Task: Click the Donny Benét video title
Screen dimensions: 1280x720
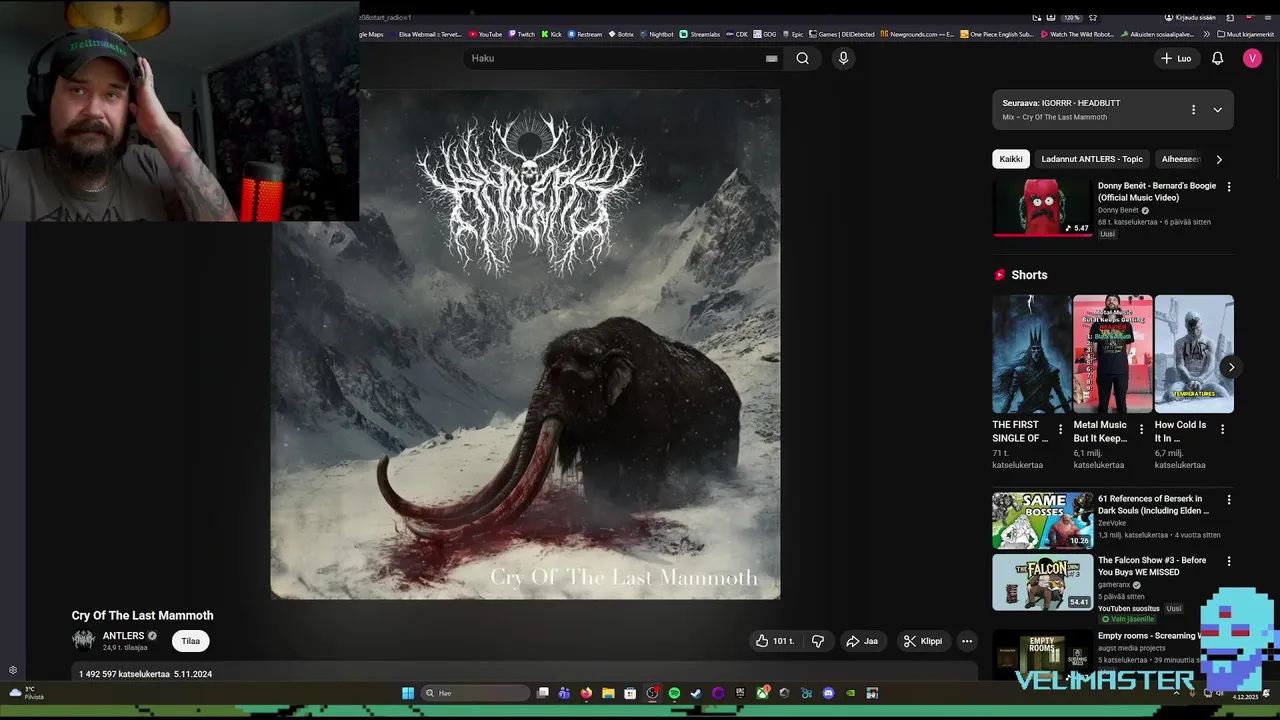Action: pos(1157,192)
